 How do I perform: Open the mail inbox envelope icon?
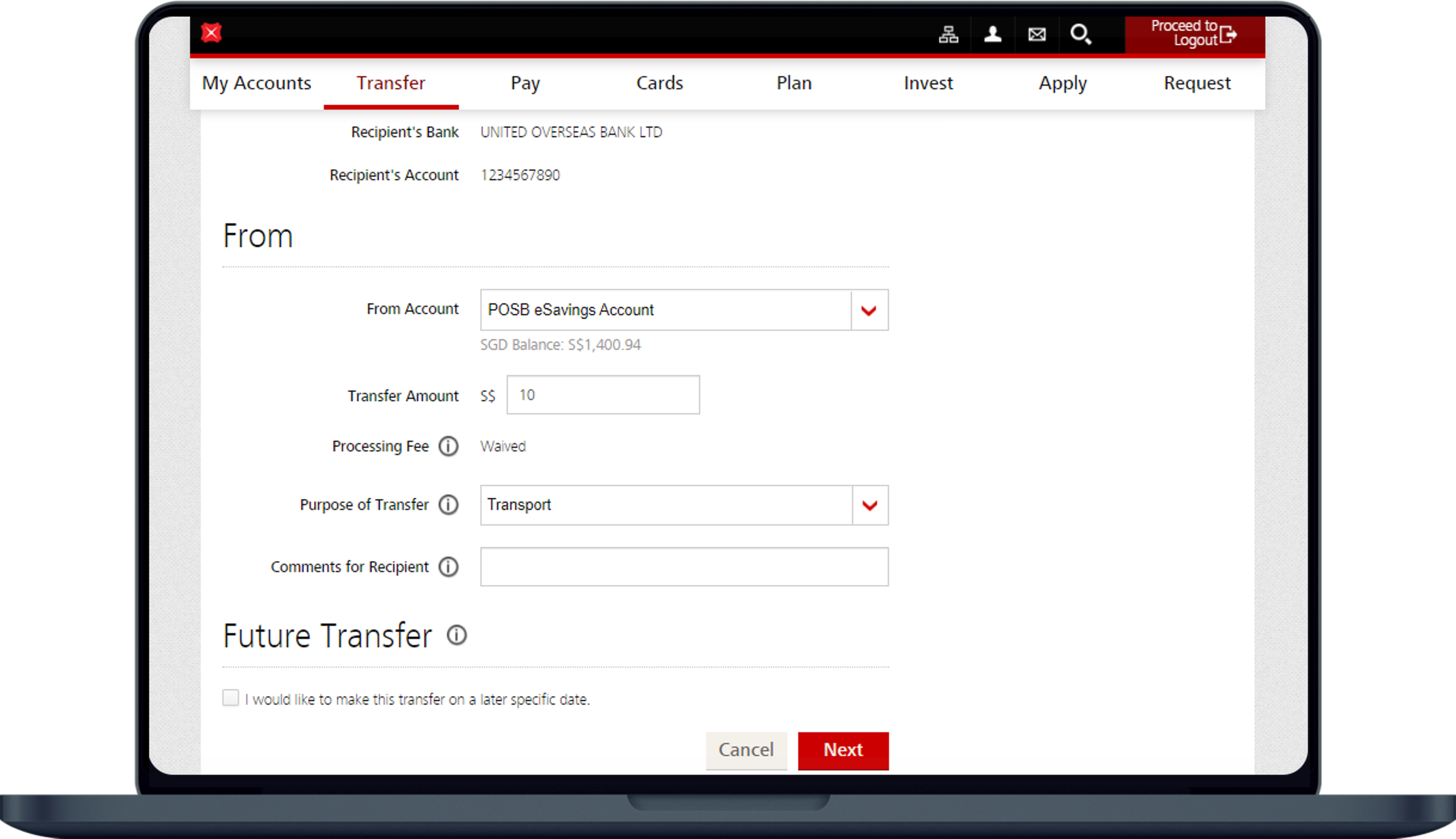coord(1037,35)
